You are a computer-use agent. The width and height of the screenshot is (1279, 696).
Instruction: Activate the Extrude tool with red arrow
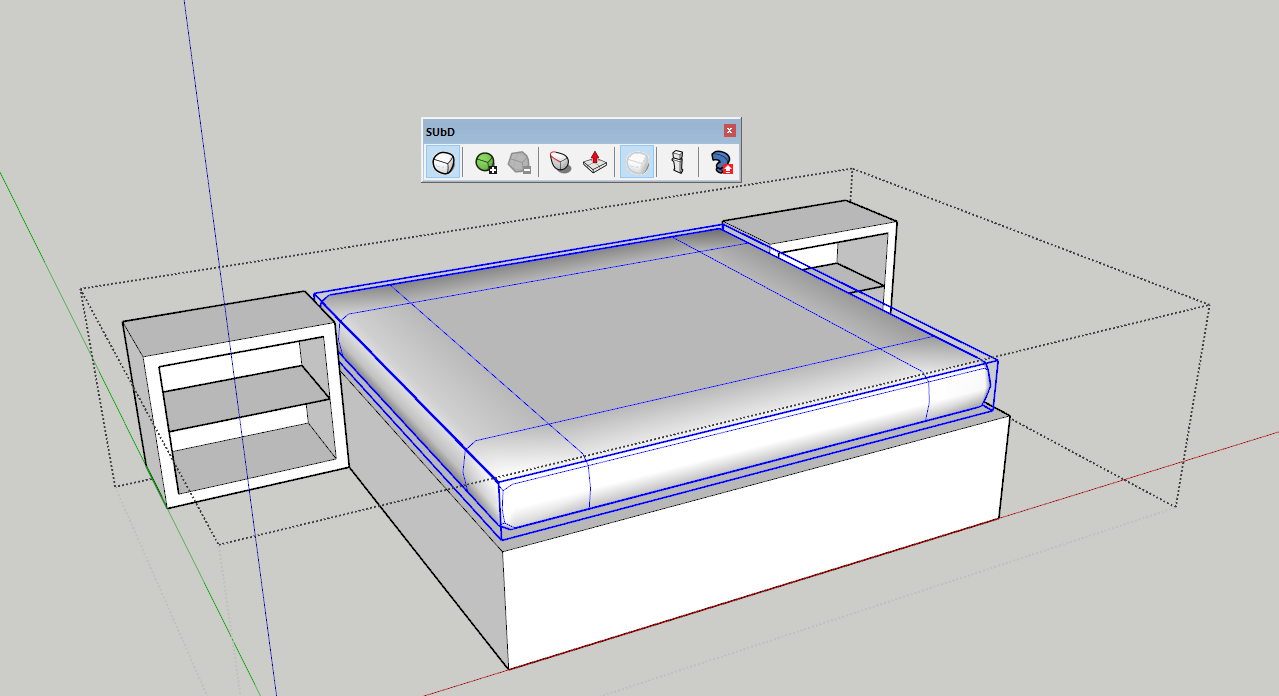point(594,163)
